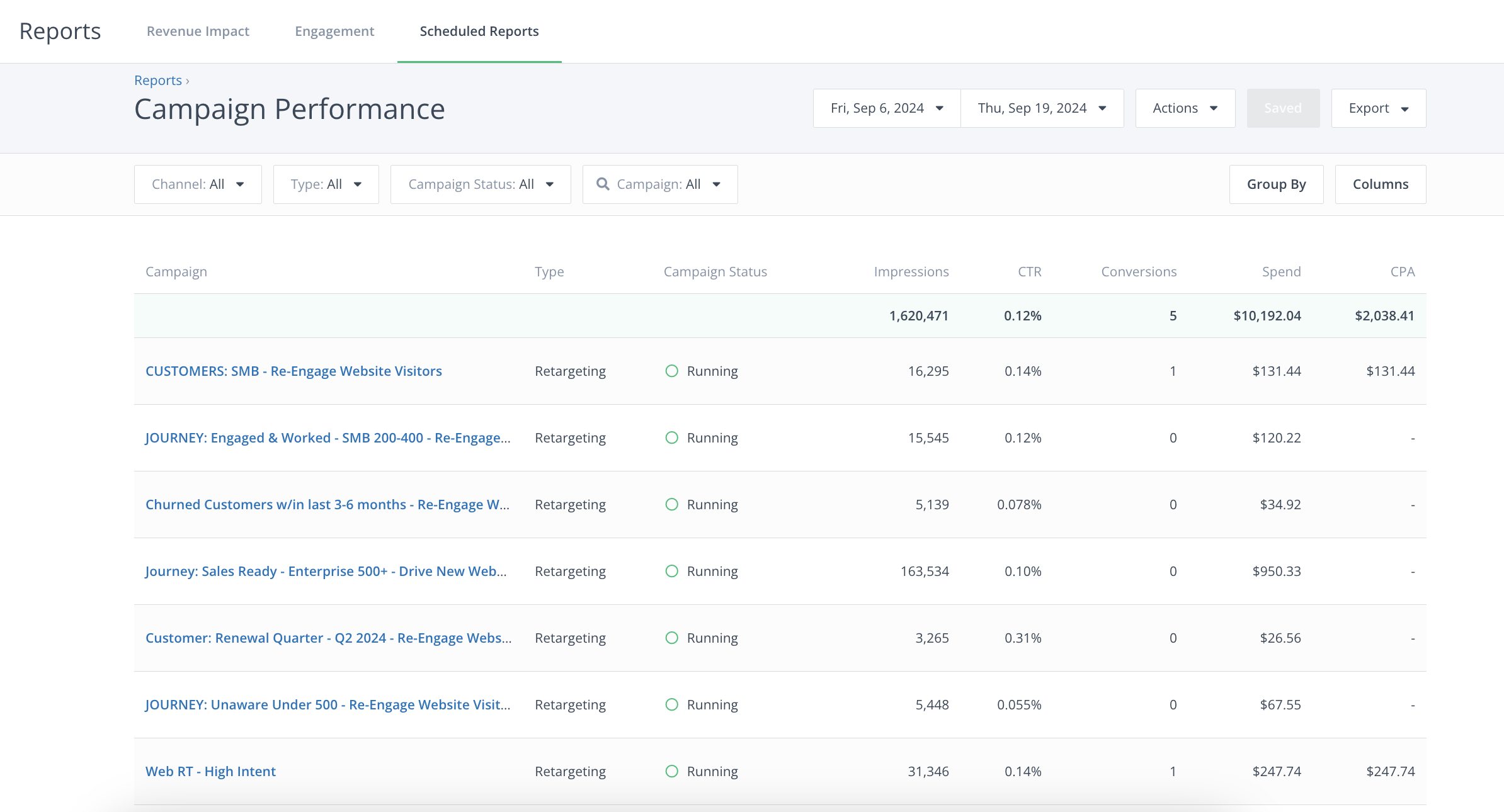Click the Group By button

[x=1276, y=184]
